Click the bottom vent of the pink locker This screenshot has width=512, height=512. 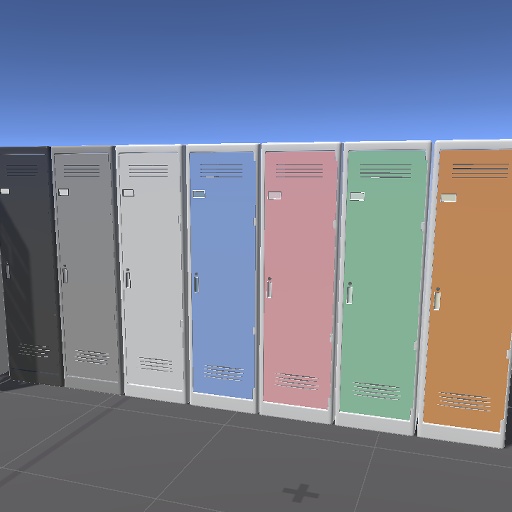(297, 381)
